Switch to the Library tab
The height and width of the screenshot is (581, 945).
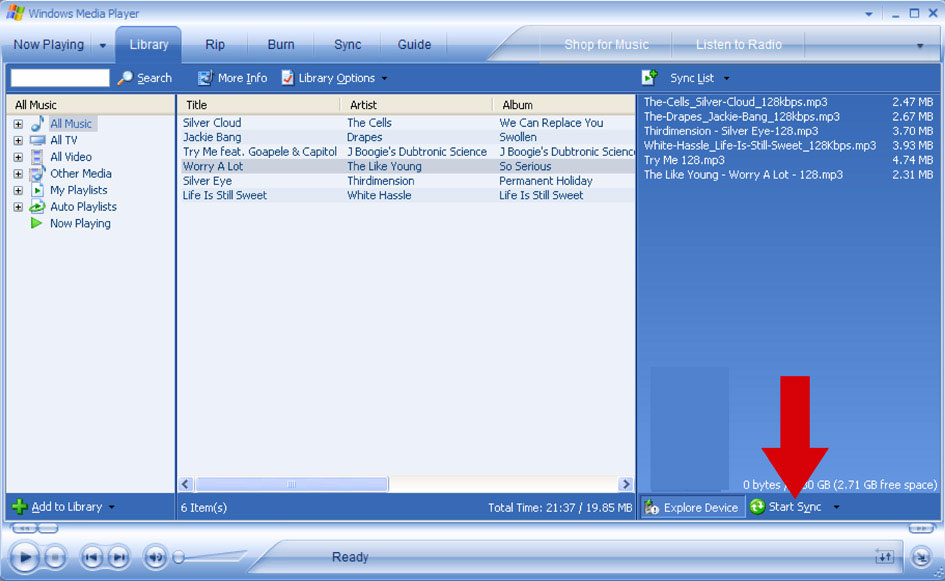click(149, 45)
